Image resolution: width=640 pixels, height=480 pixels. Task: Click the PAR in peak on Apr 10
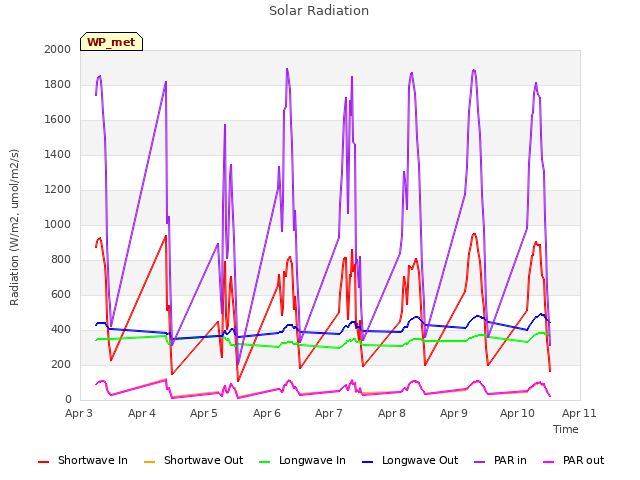pos(536,83)
